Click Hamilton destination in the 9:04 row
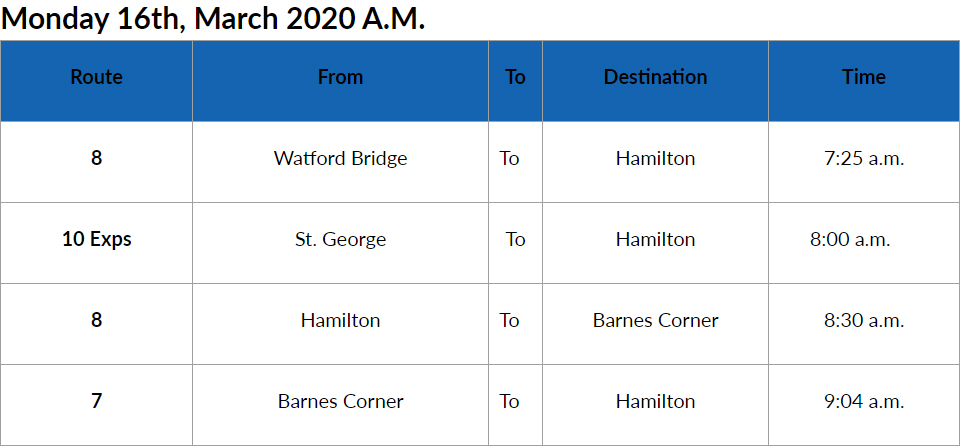 (x=655, y=401)
